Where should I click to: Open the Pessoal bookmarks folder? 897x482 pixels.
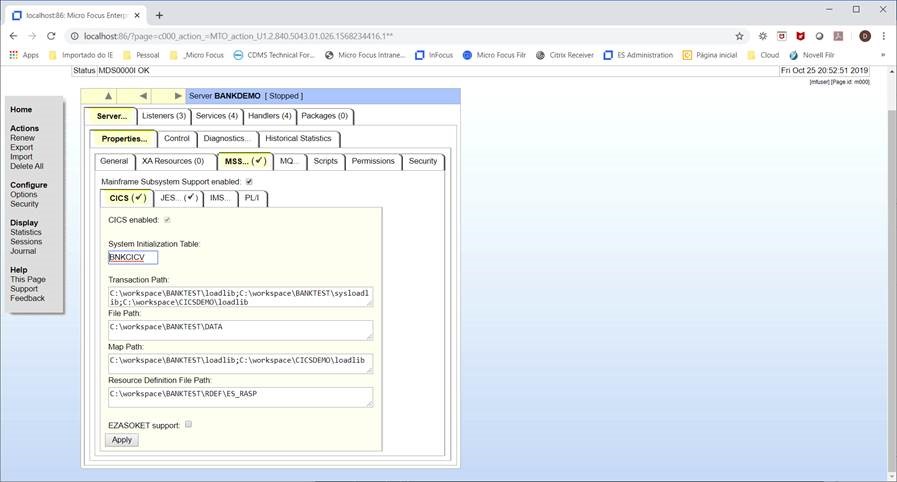tap(141, 55)
